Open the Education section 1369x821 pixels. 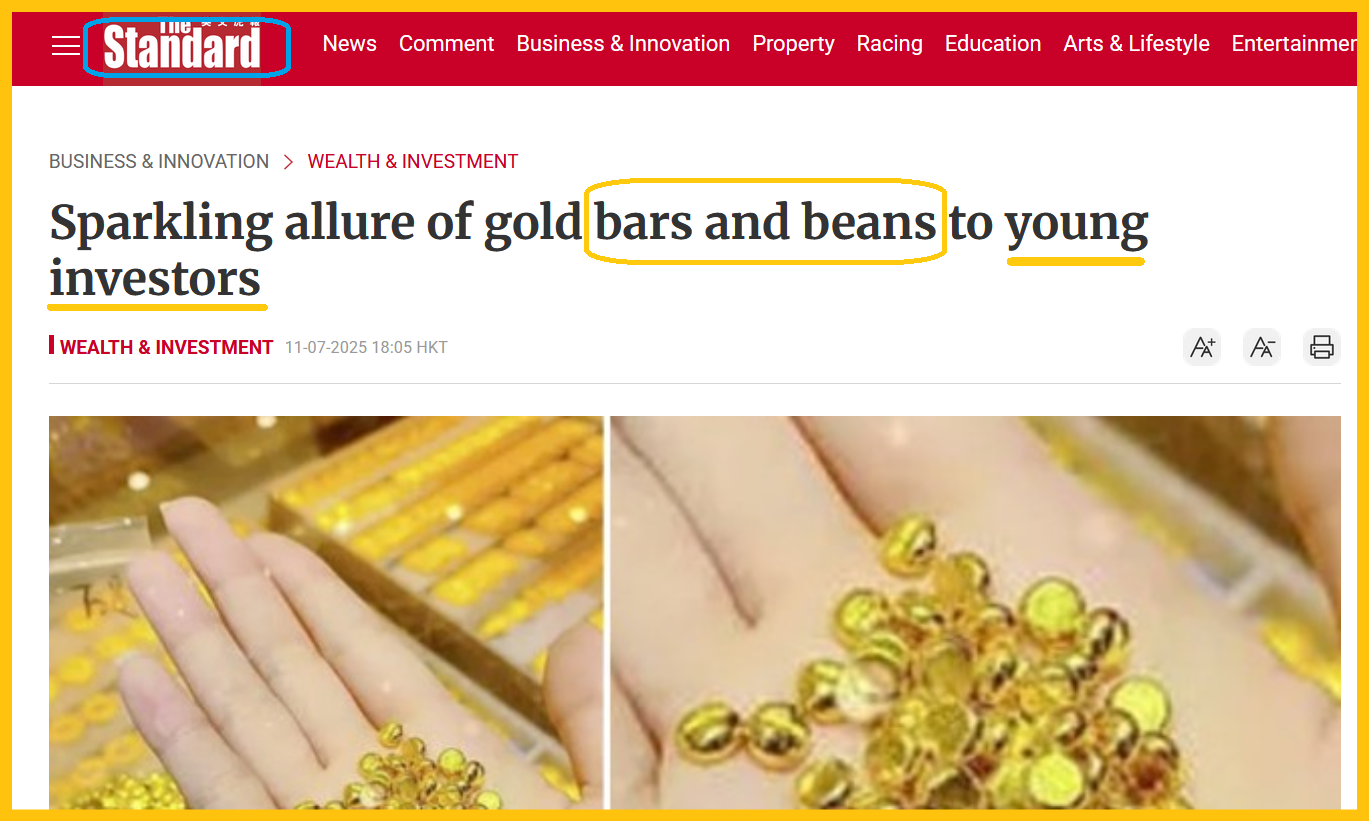[993, 44]
